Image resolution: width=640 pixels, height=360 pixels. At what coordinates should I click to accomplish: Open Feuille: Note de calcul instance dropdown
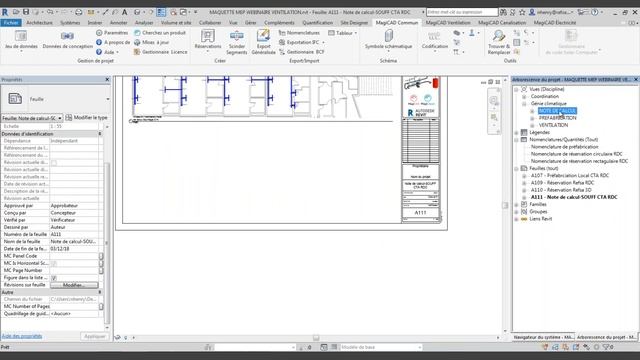click(32, 118)
